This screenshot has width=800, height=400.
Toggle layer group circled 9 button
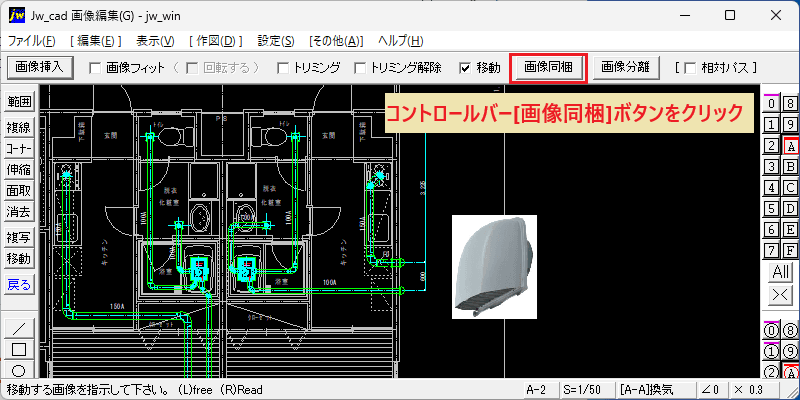pyautogui.click(x=790, y=351)
